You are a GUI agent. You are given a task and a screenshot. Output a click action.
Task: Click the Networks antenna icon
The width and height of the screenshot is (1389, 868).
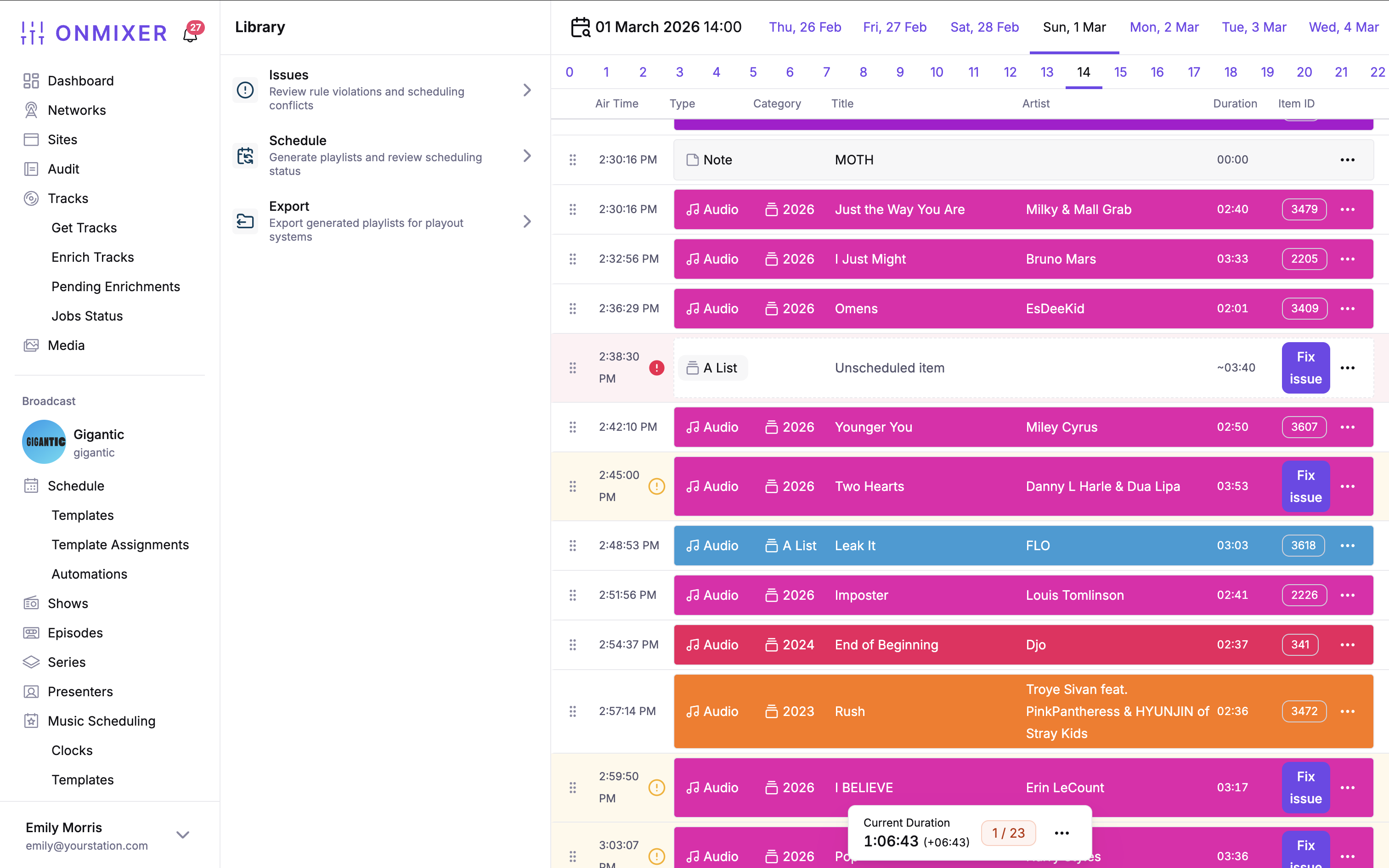pos(31,110)
